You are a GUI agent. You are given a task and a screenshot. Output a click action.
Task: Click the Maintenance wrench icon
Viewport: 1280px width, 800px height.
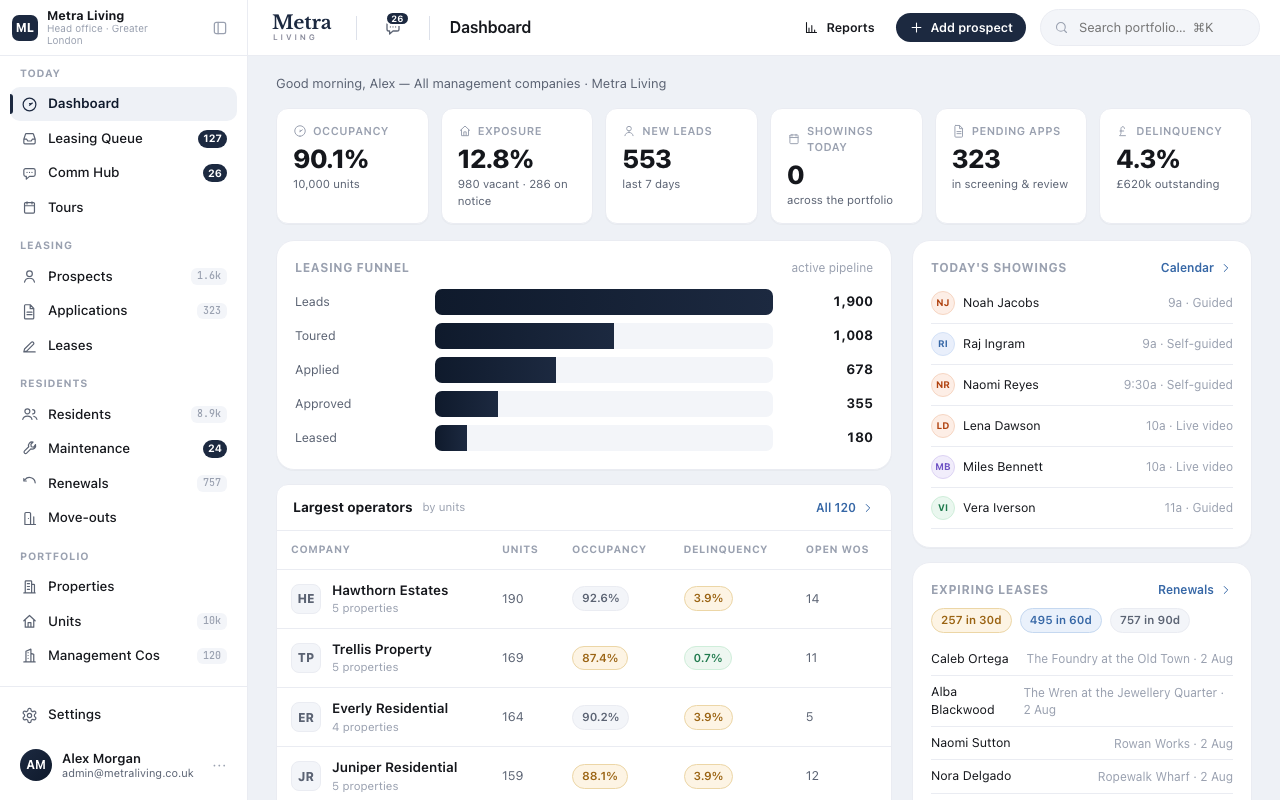(x=30, y=449)
